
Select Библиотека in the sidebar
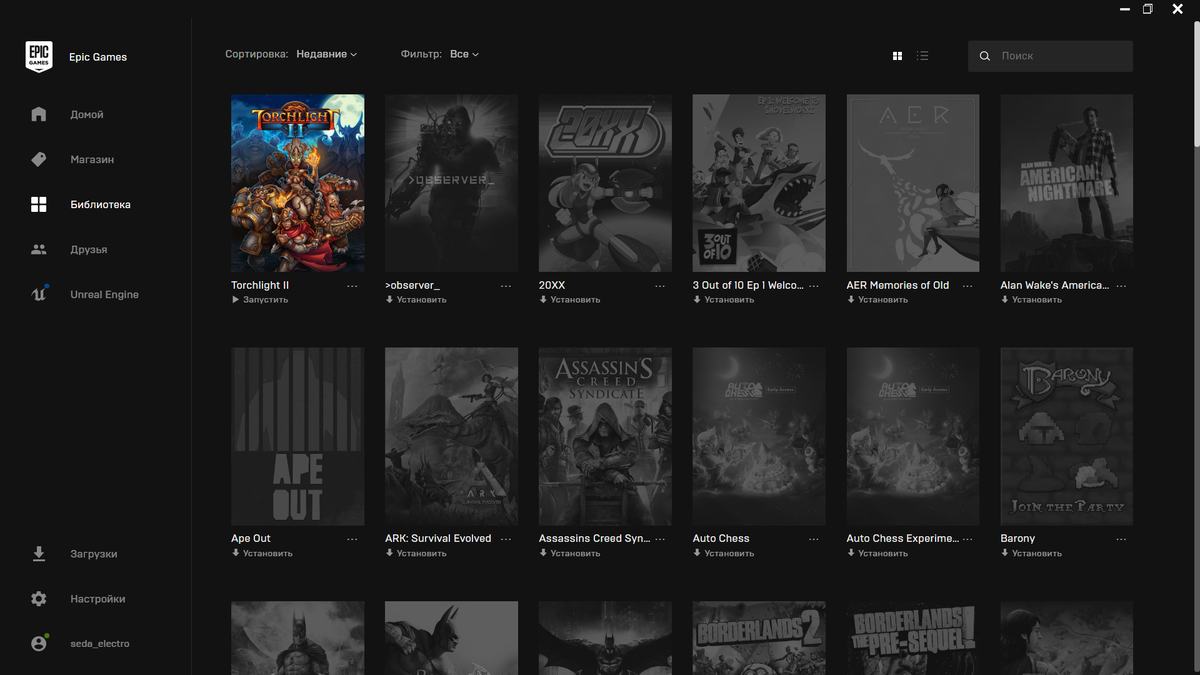100,204
